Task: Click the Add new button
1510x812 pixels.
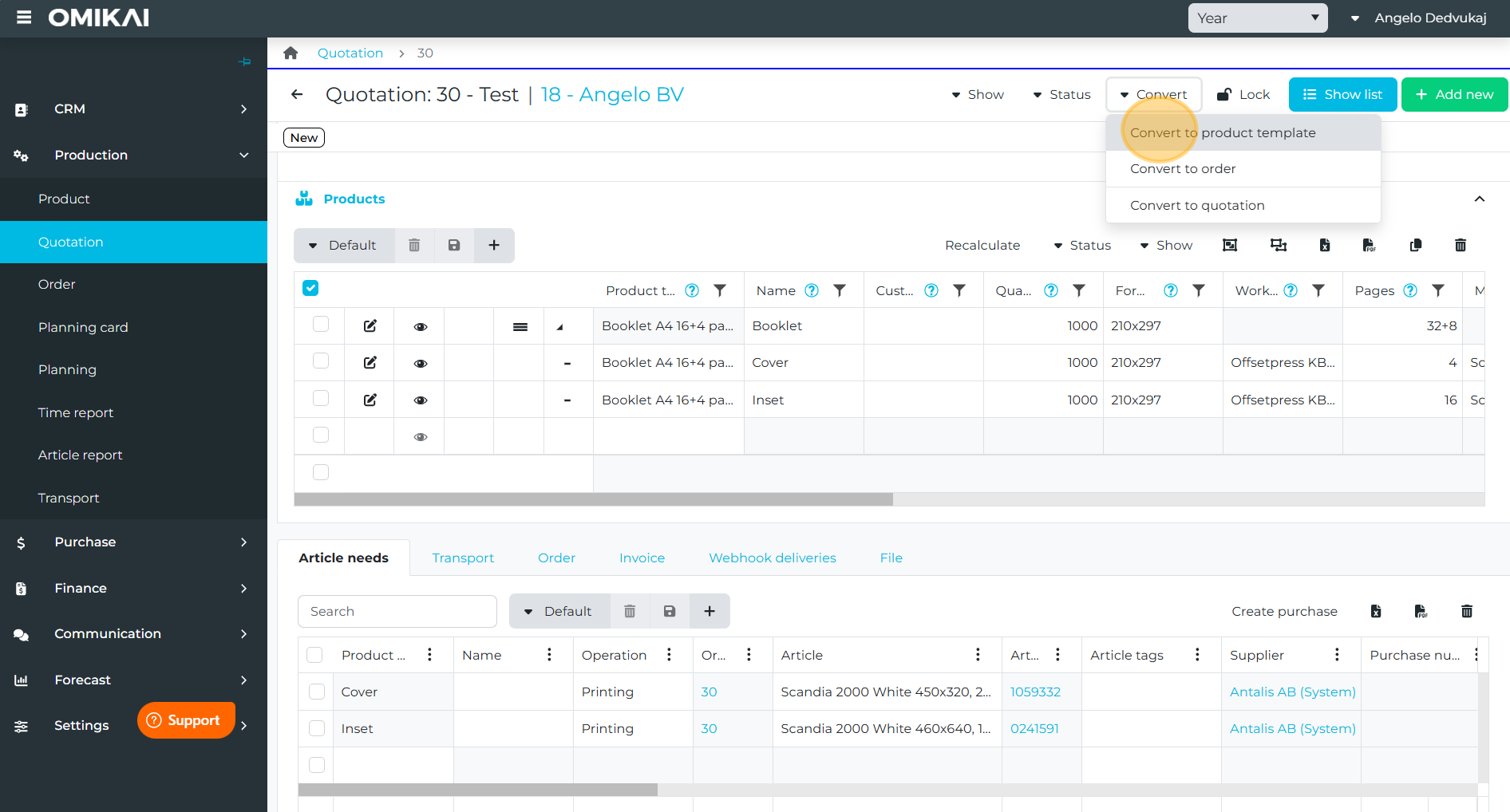Action: pos(1453,94)
